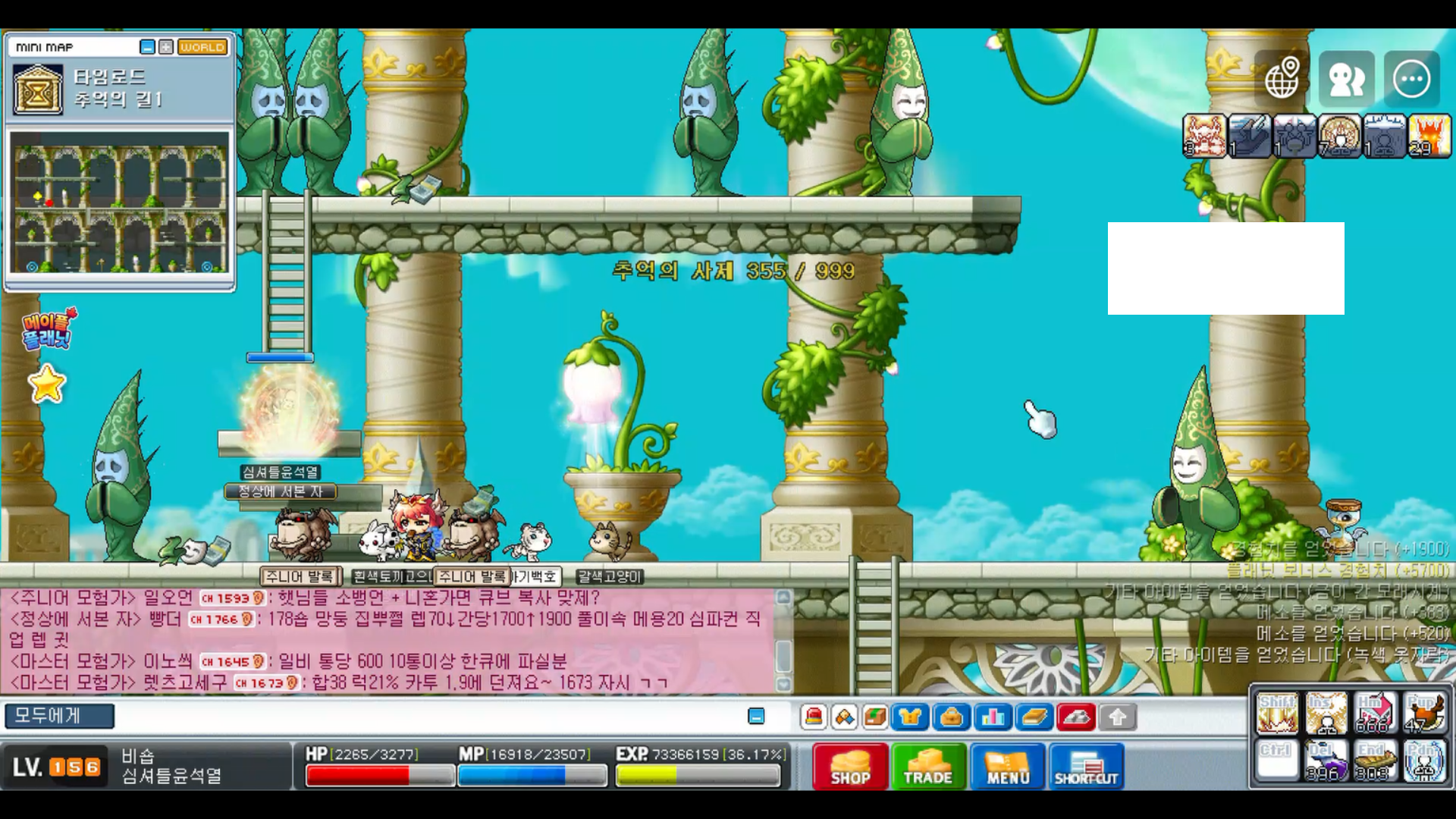Click the character title tag 정상에 서본 자

point(281,491)
